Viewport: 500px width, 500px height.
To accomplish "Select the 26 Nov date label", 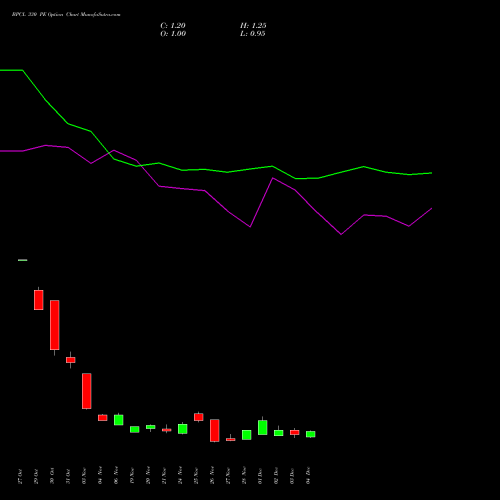I will 212,476.
